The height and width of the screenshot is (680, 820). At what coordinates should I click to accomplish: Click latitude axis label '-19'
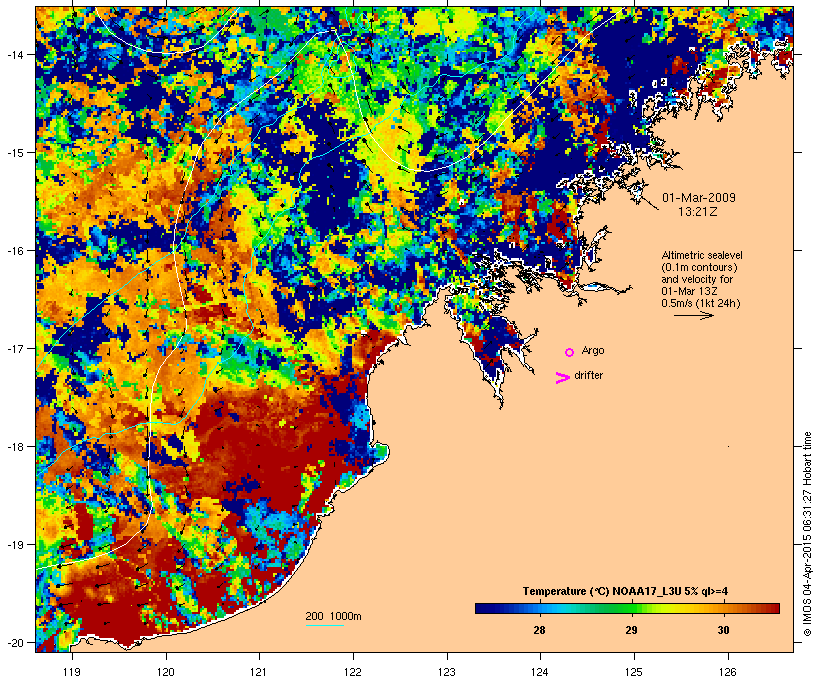tap(14, 545)
